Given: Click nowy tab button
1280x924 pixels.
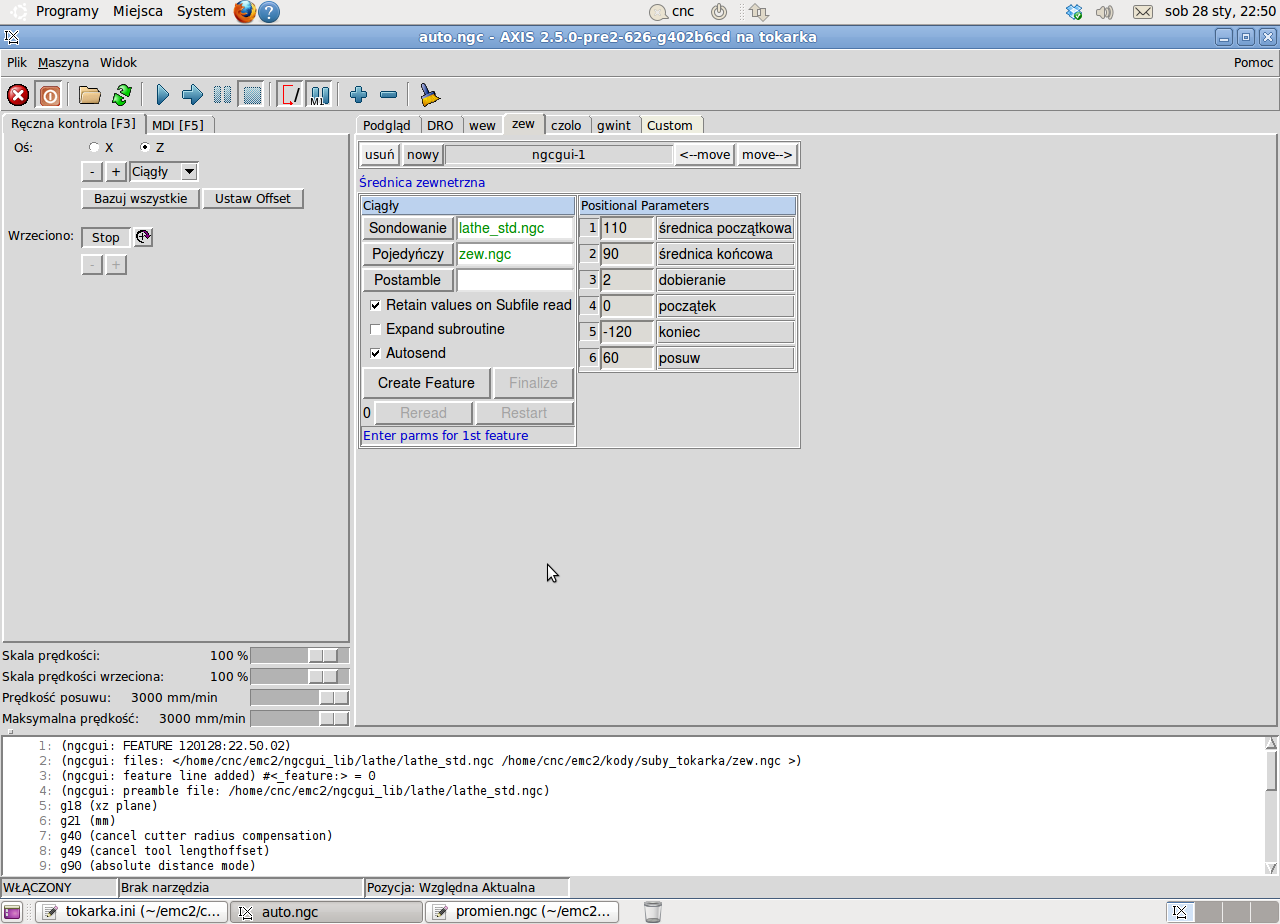Looking at the screenshot, I should pyautogui.click(x=423, y=155).
